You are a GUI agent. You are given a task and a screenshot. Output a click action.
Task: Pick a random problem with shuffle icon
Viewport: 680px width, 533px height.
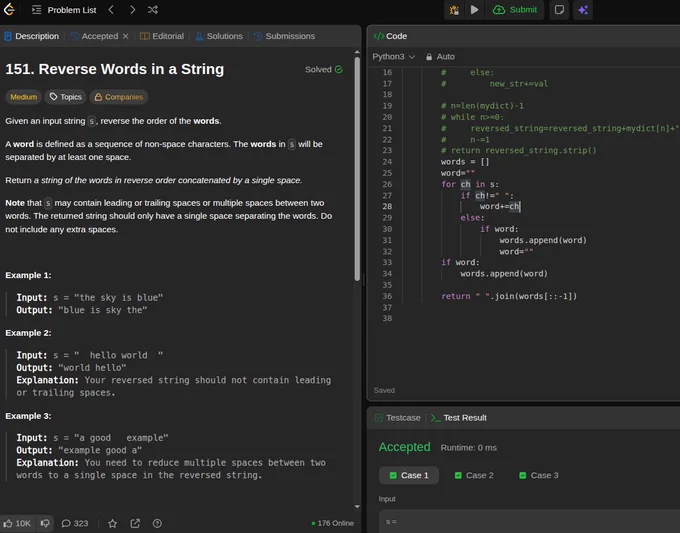click(x=153, y=10)
